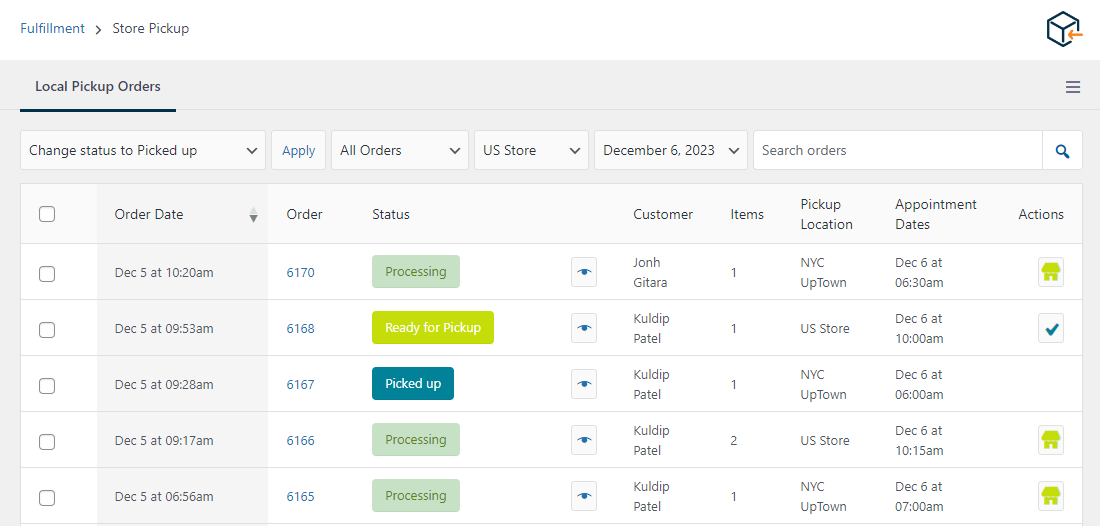Viewport: 1100px width, 526px height.
Task: Select the checkbox for order 6166
Action: click(47, 441)
